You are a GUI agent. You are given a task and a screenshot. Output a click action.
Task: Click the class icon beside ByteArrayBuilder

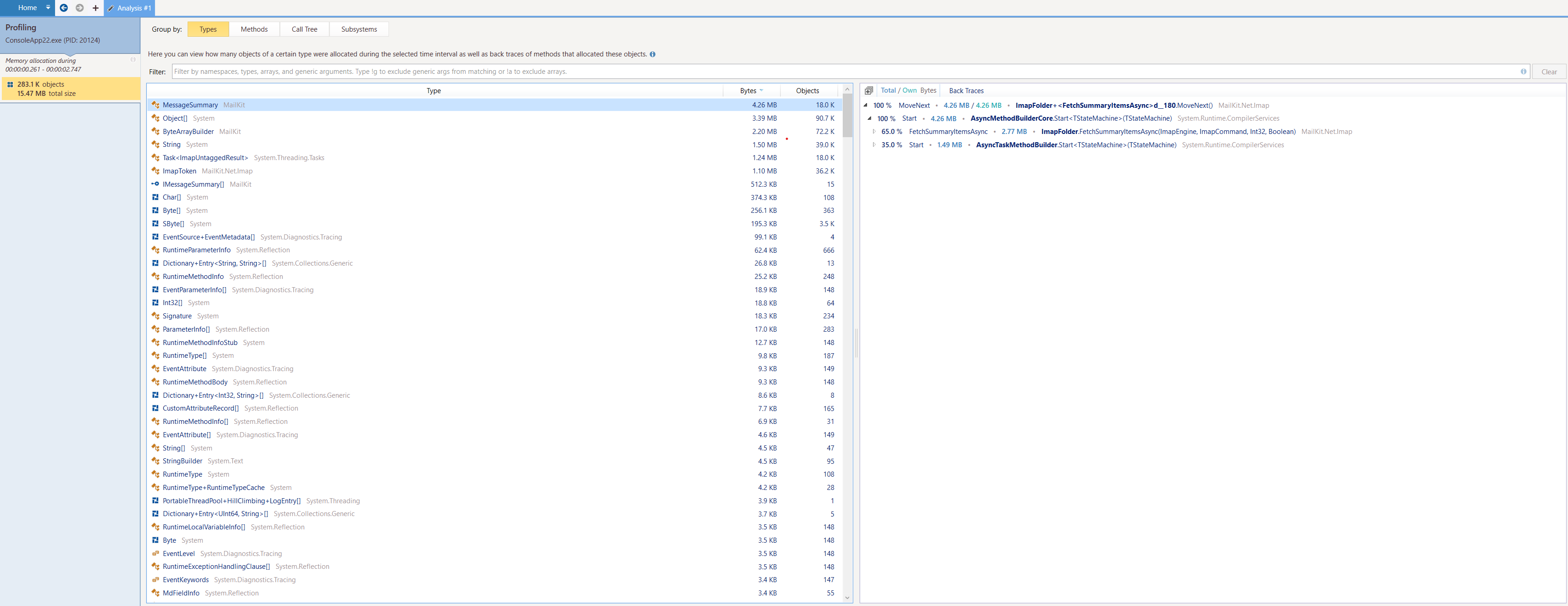[155, 131]
